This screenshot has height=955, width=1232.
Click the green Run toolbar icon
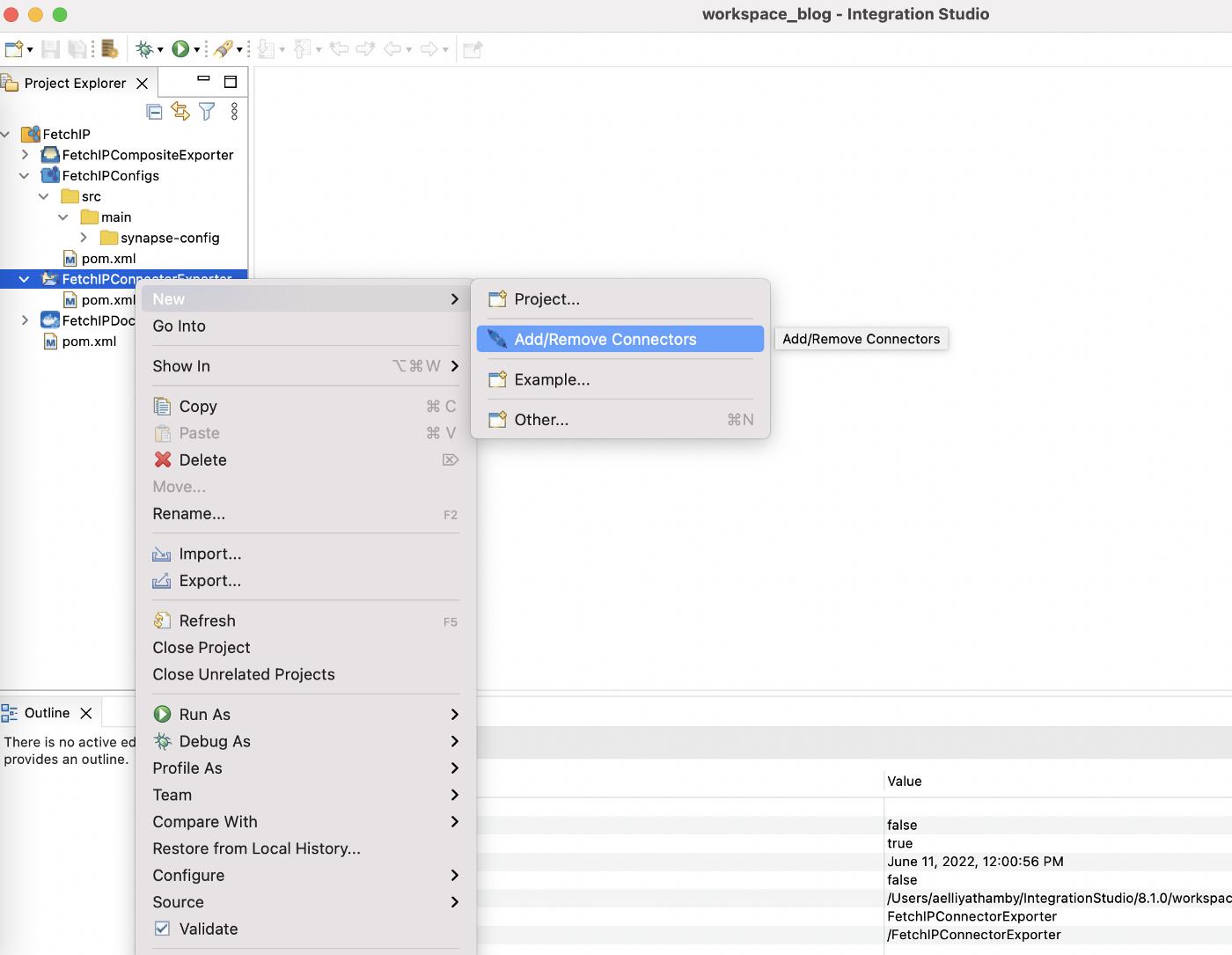pos(180,49)
